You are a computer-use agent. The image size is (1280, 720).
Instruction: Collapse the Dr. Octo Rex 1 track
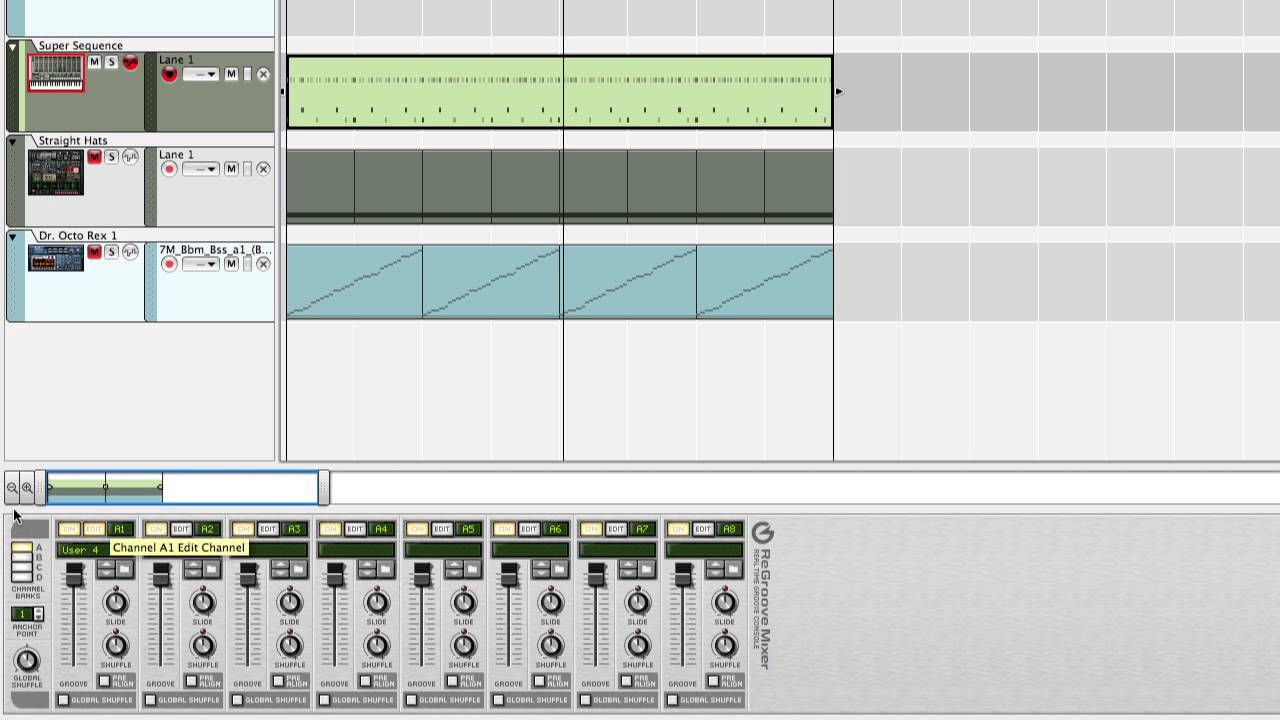click(x=13, y=236)
